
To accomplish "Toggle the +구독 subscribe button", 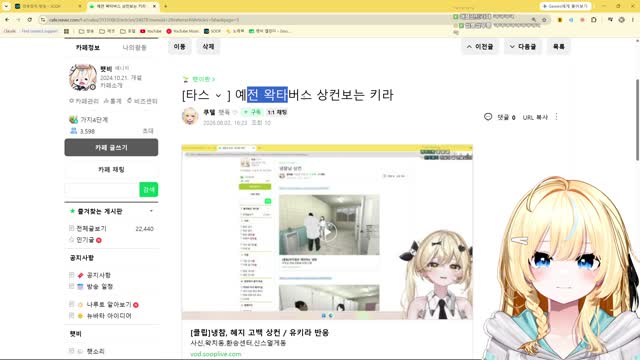I will click(253, 112).
